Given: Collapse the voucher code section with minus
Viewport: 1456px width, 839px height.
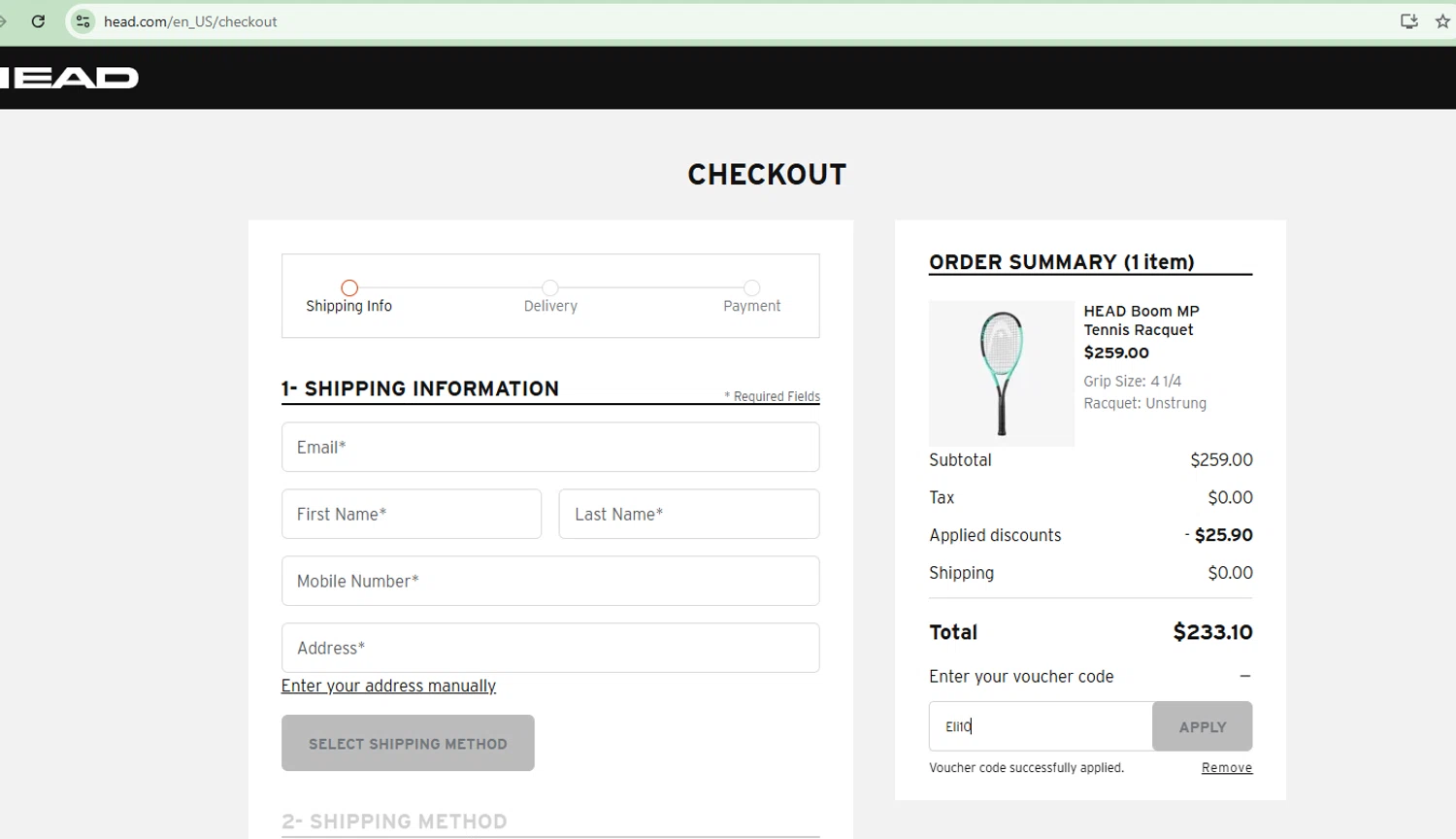Looking at the screenshot, I should pyautogui.click(x=1244, y=676).
